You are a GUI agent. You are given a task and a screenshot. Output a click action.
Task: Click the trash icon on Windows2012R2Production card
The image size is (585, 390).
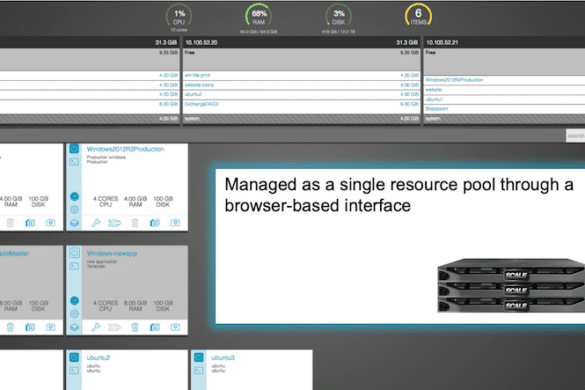click(x=135, y=223)
